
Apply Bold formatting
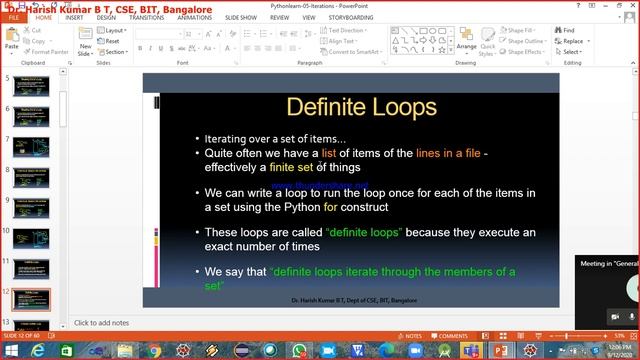click(140, 49)
